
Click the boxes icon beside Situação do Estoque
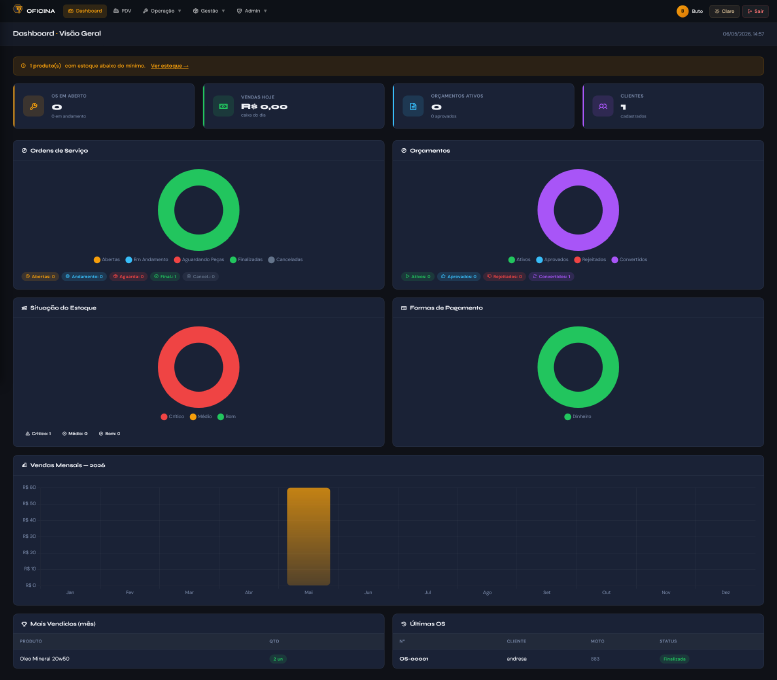(x=24, y=308)
